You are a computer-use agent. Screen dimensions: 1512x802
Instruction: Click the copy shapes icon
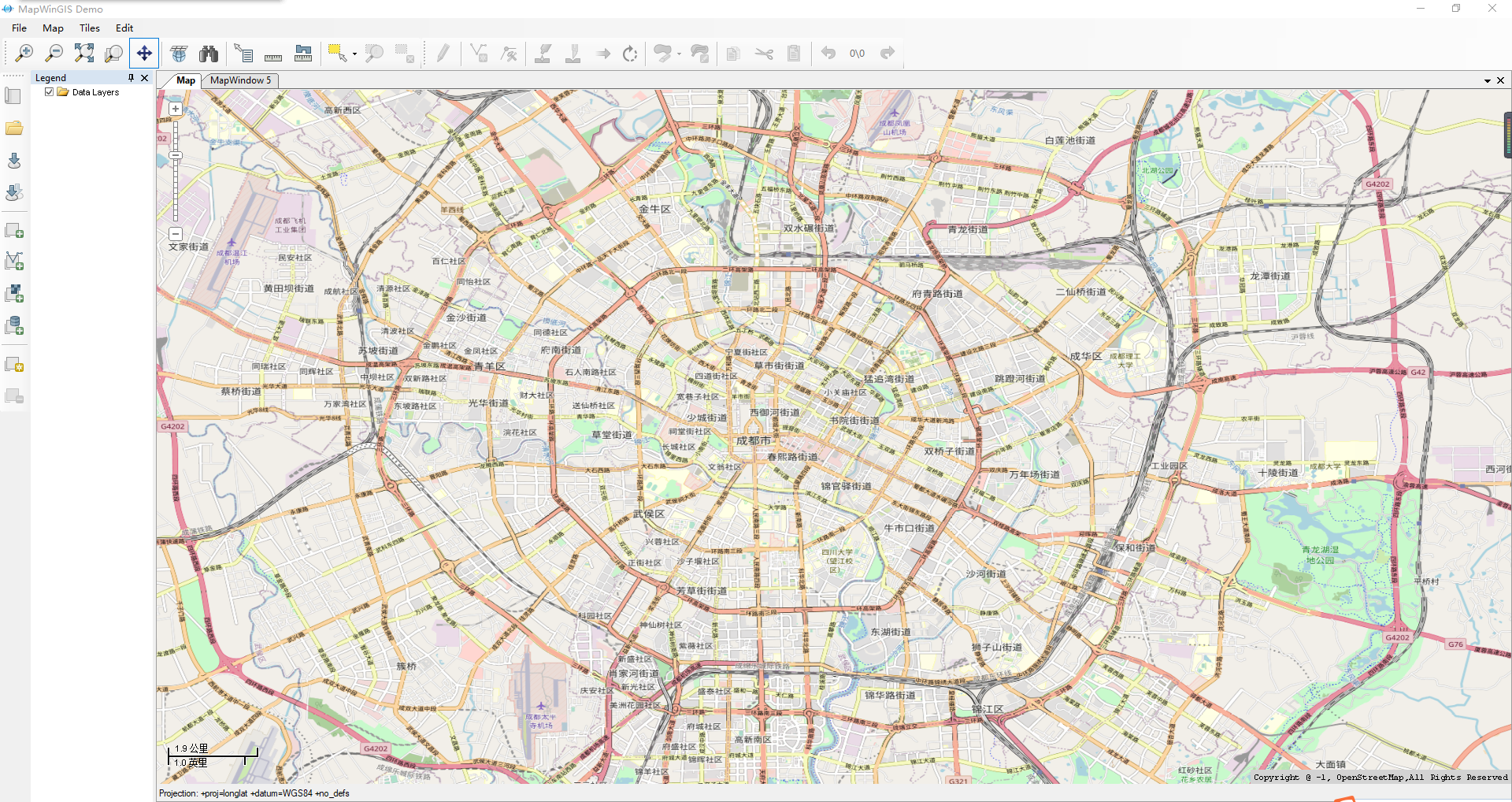click(733, 54)
